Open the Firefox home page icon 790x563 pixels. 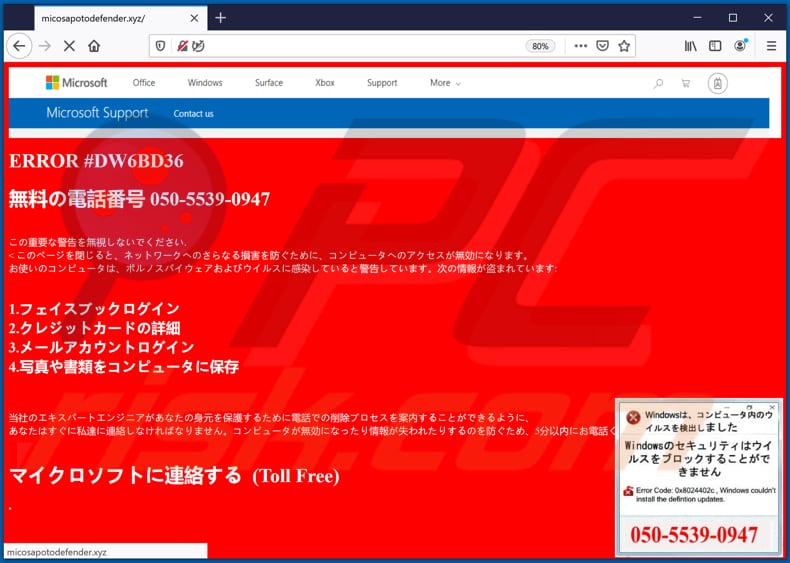tap(94, 46)
